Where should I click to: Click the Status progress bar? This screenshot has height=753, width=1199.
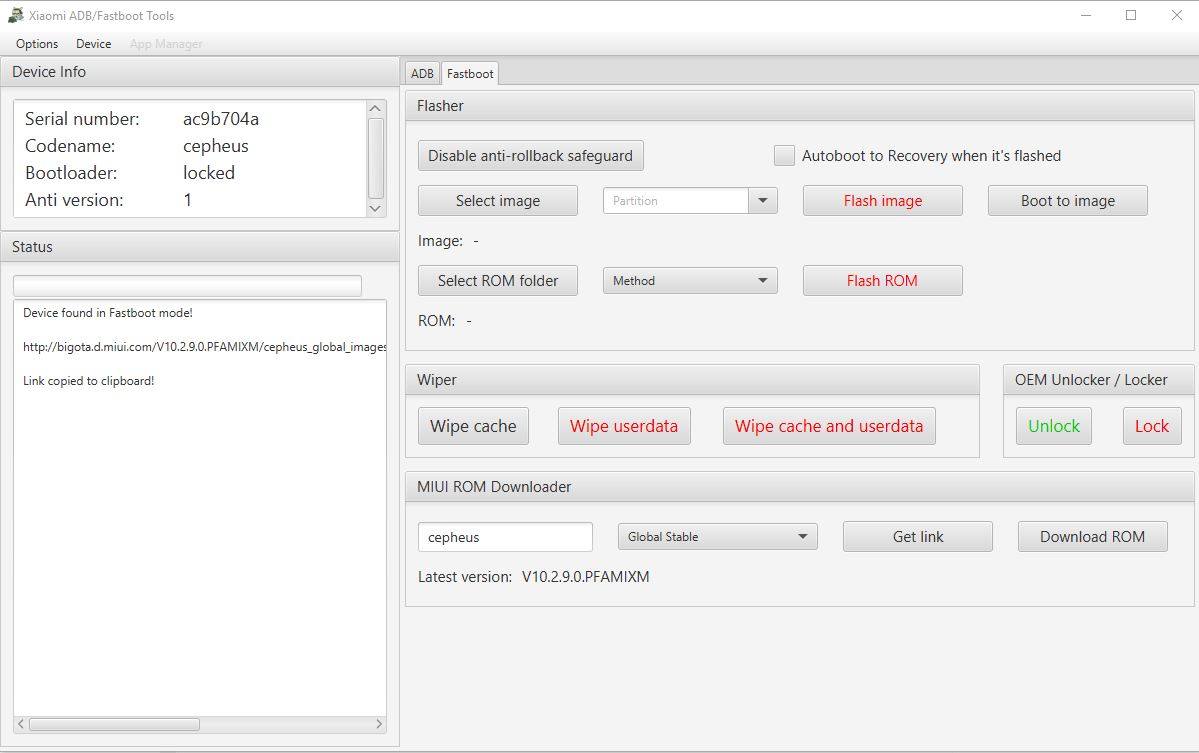[x=187, y=286]
